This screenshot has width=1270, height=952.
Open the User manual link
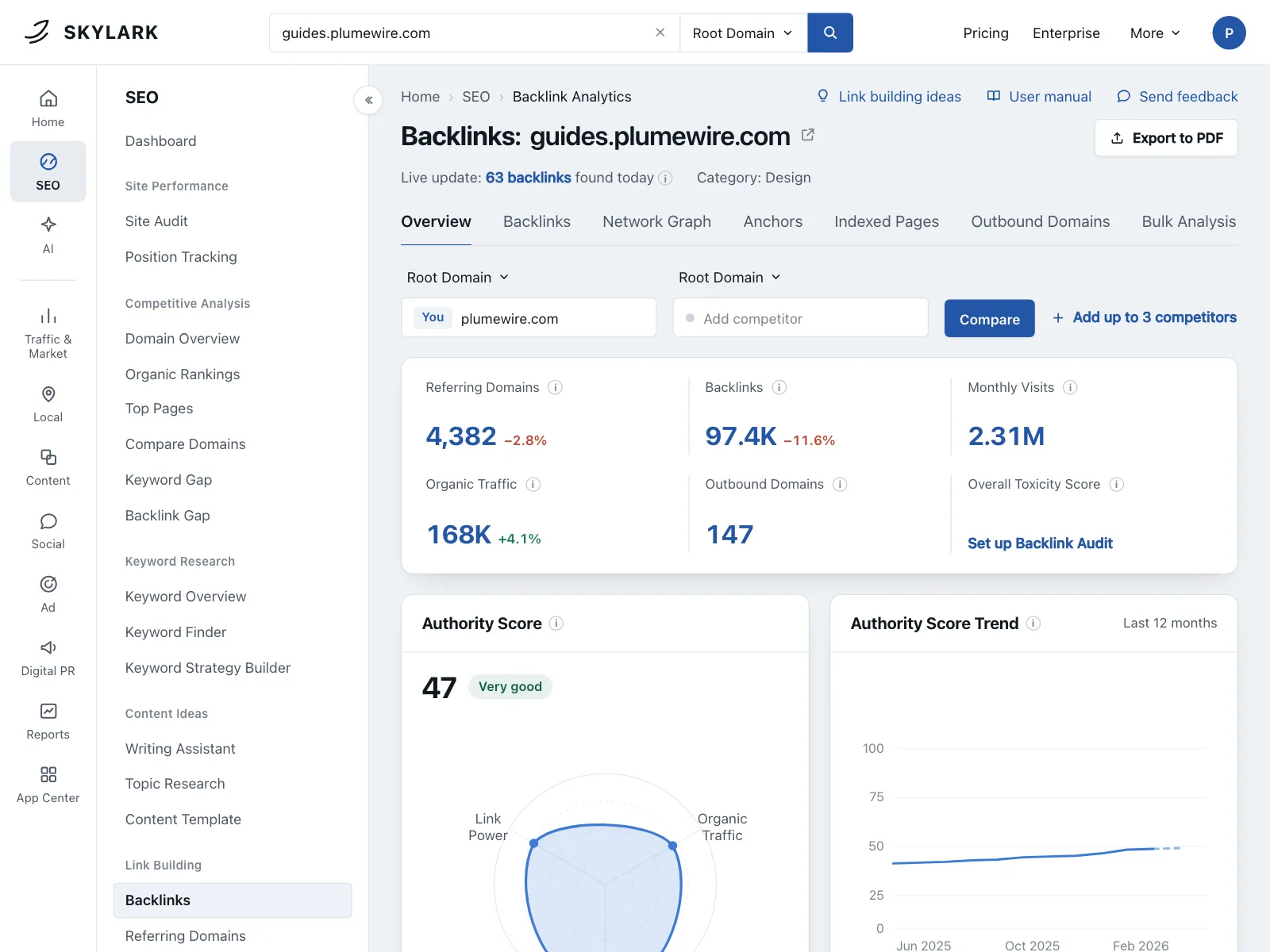pos(1039,96)
